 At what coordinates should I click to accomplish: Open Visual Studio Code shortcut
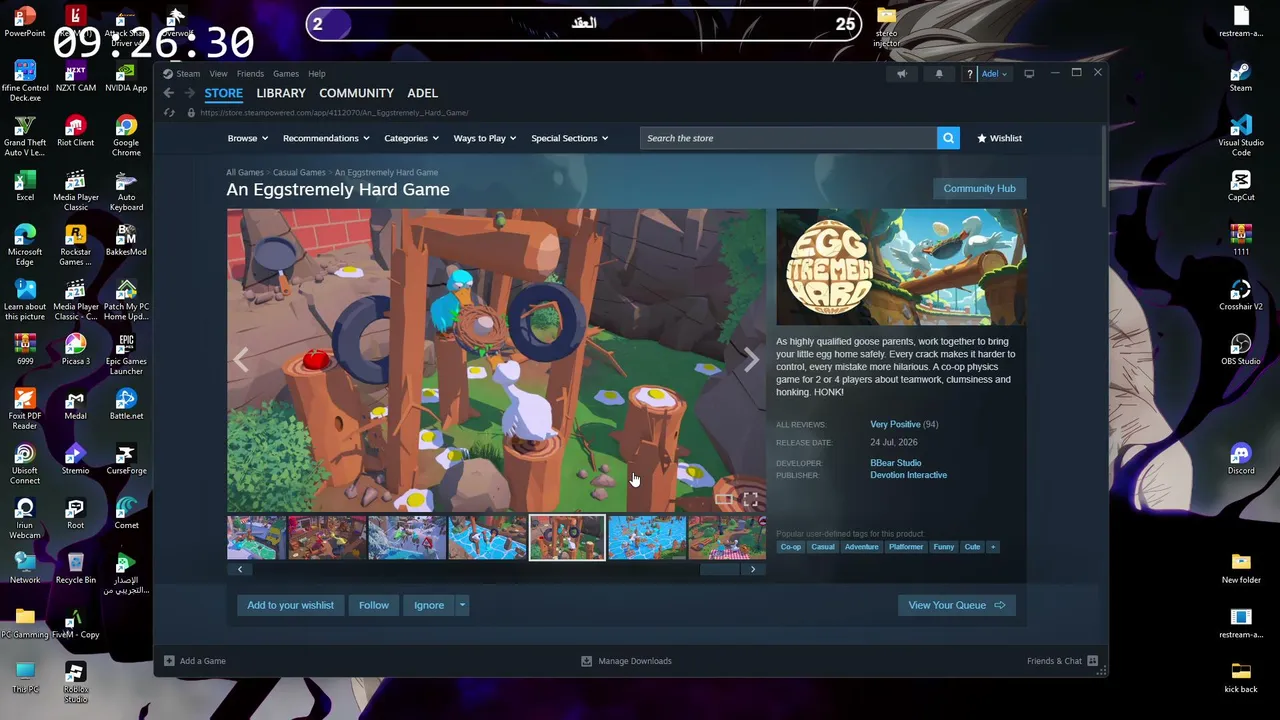1241,136
